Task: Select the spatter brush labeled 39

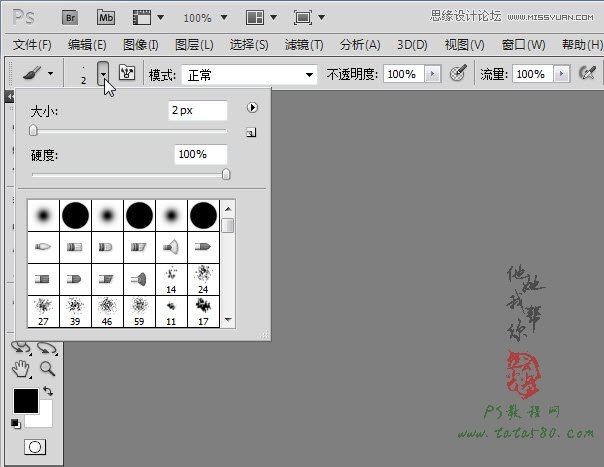Action: (76, 311)
